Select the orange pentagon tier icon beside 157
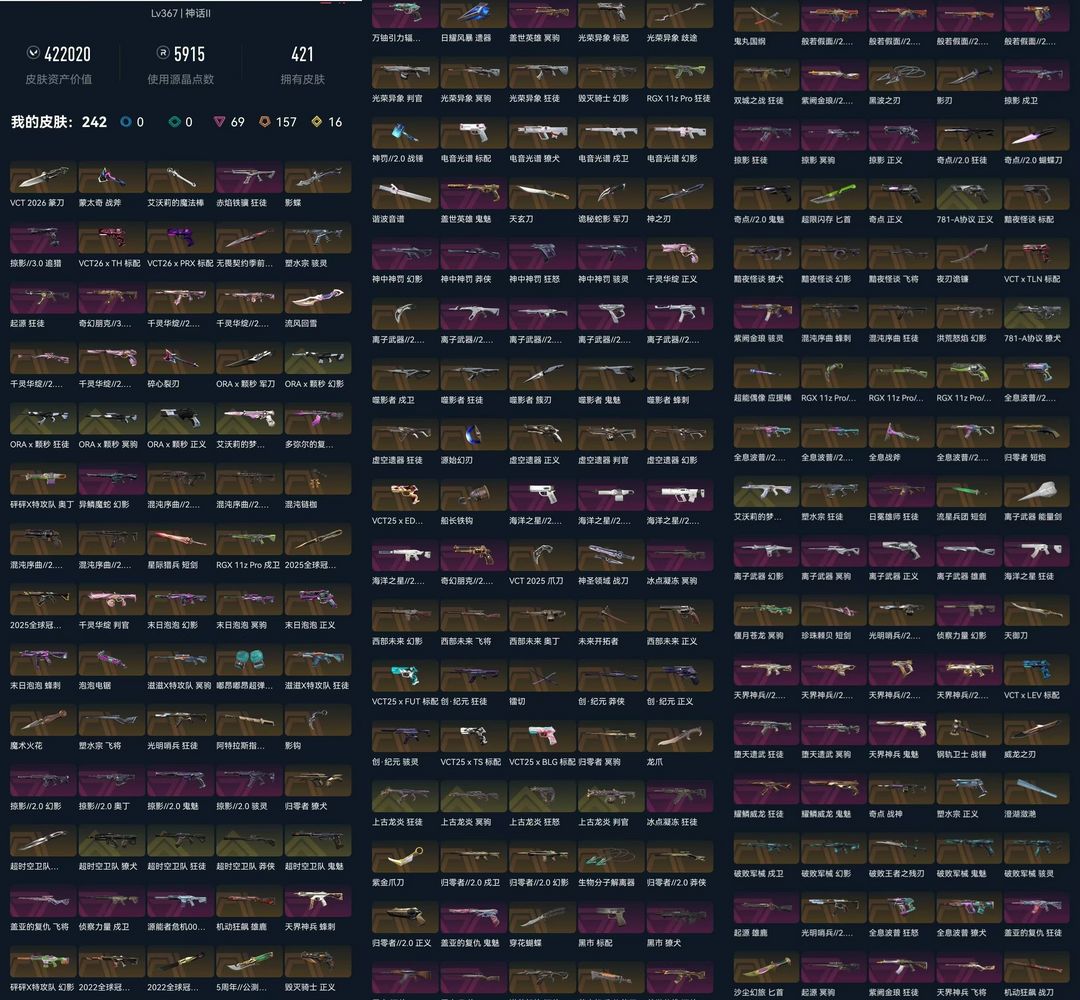Viewport: 1080px width, 1000px height. pyautogui.click(x=265, y=122)
